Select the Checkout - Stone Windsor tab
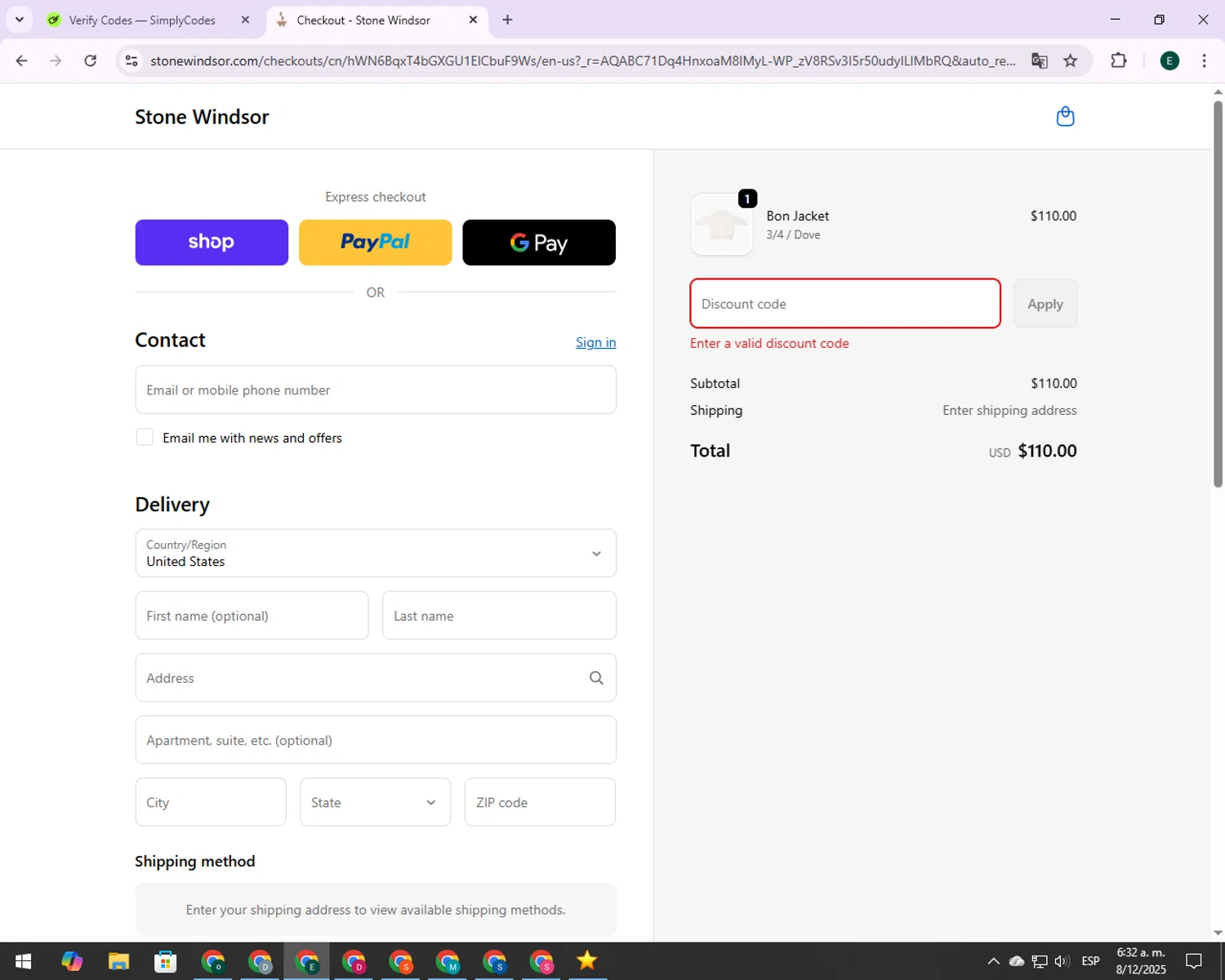1225x980 pixels. 363,20
